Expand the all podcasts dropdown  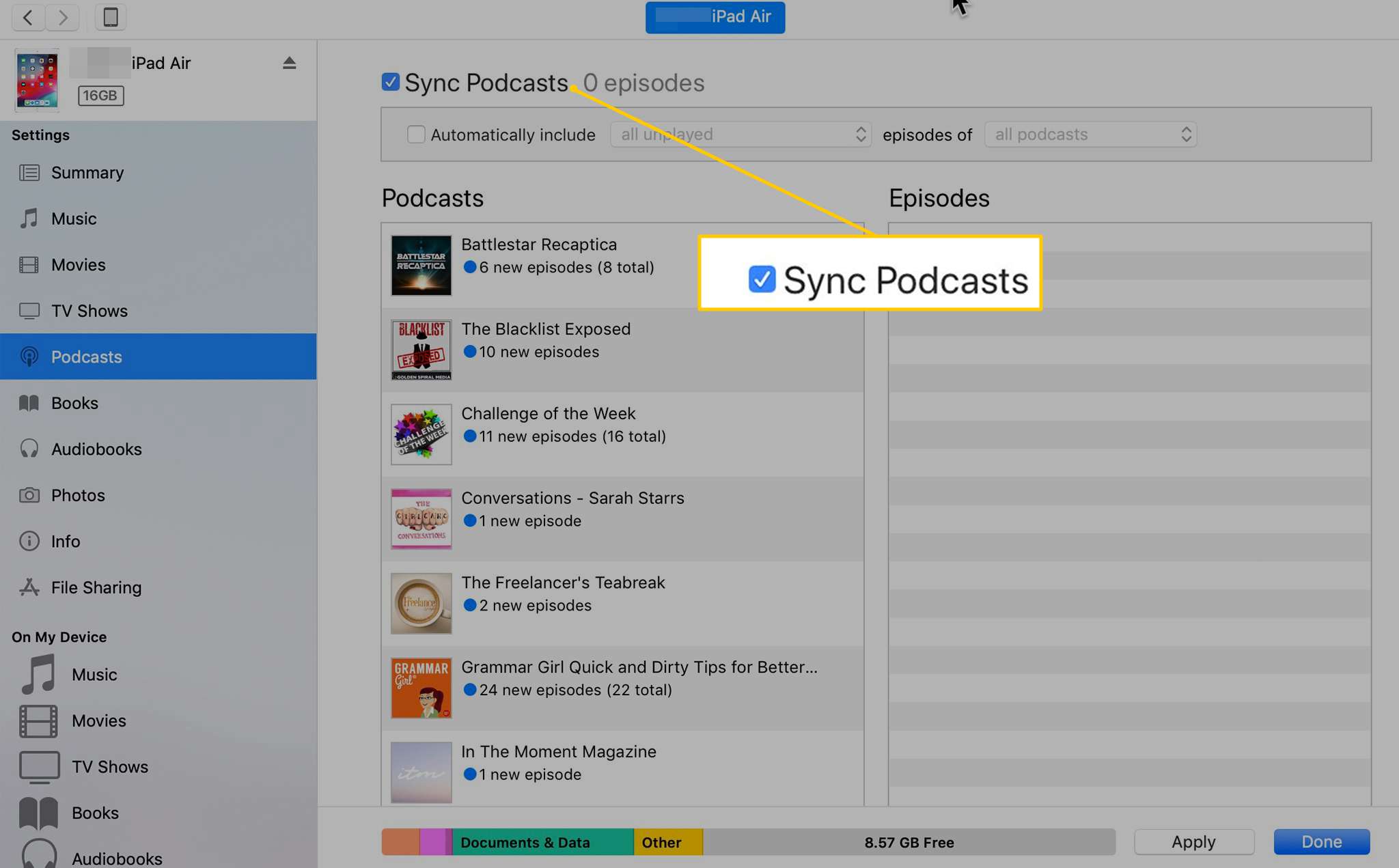click(x=1089, y=134)
